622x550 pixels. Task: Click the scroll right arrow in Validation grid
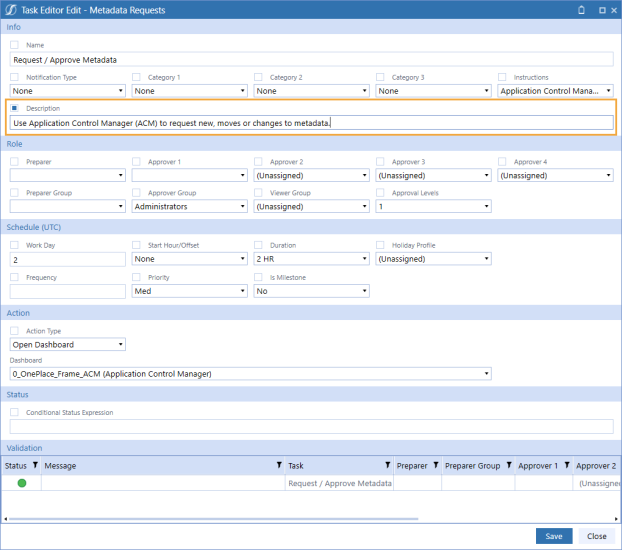tap(616, 519)
